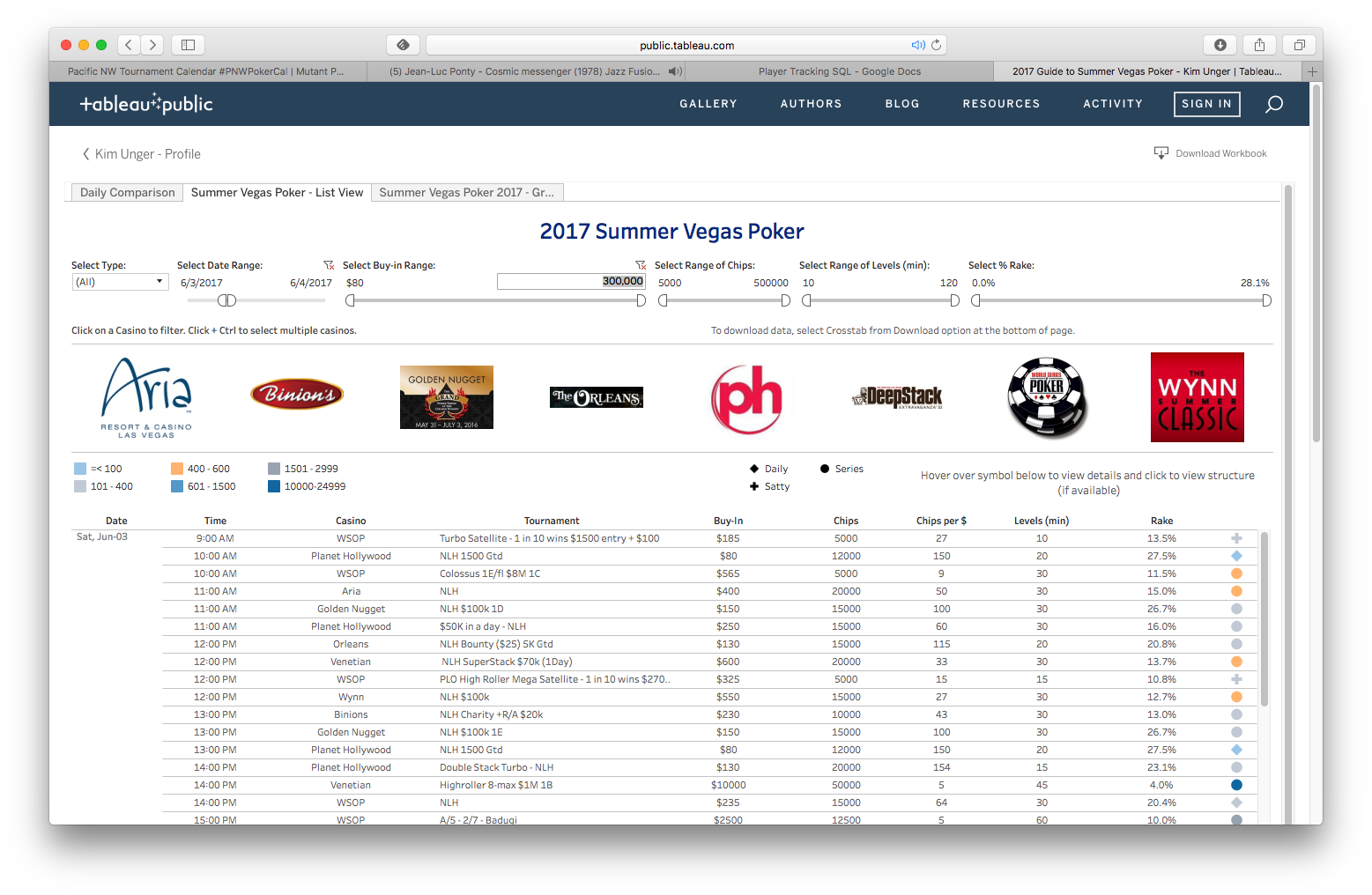Open the Gallery menu item
The image size is (1372, 895).
click(708, 104)
